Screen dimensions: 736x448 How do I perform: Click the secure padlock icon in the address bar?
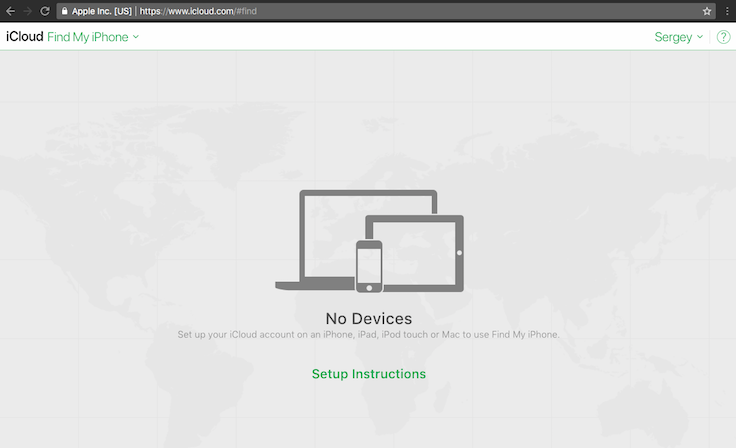64,11
